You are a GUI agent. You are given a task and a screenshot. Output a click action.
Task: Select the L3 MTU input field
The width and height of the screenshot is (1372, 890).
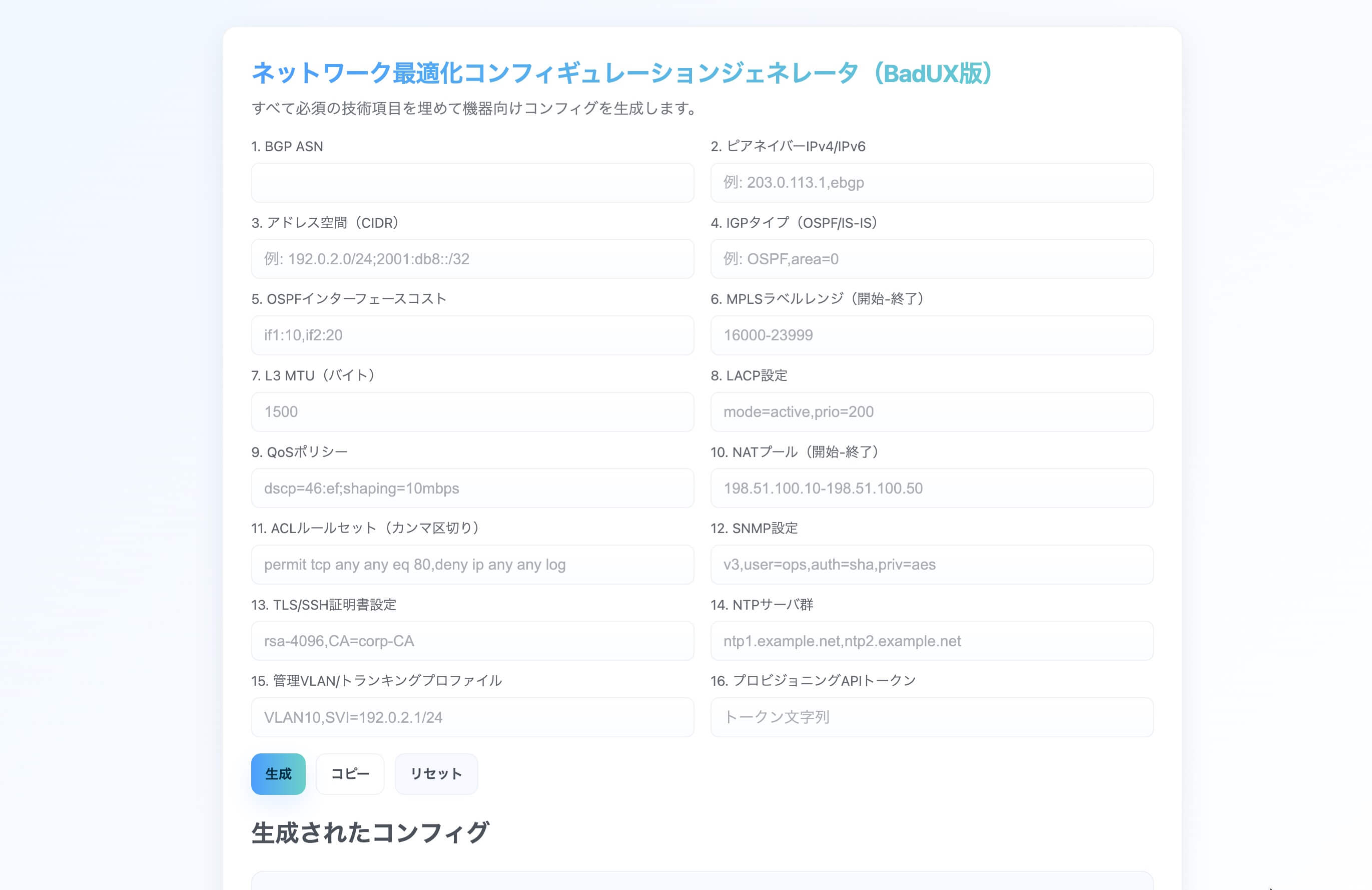tap(472, 411)
